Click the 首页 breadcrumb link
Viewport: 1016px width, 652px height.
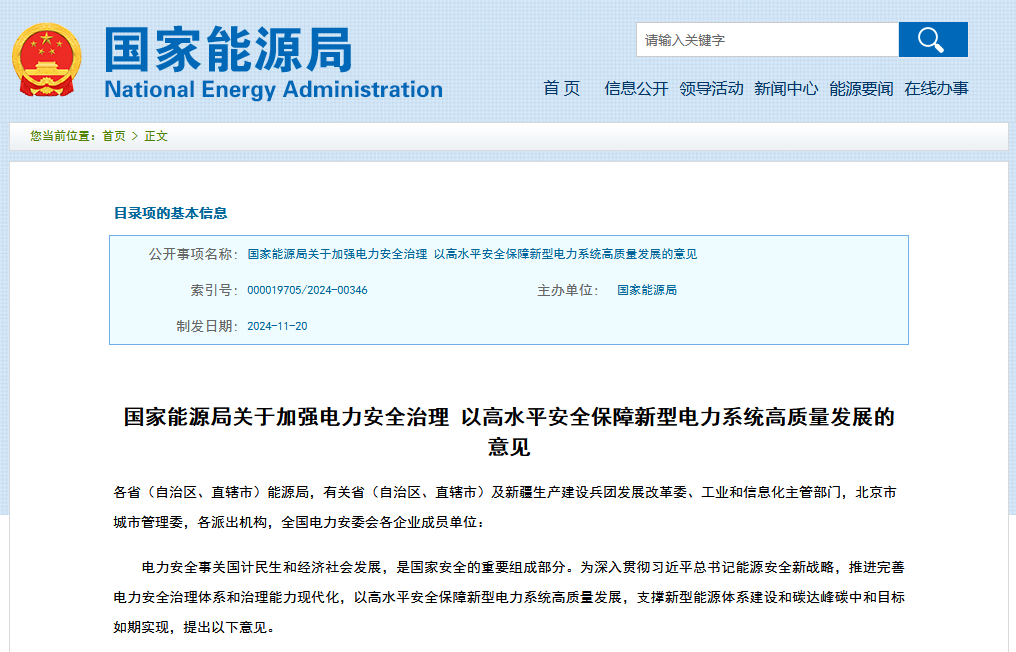click(114, 136)
